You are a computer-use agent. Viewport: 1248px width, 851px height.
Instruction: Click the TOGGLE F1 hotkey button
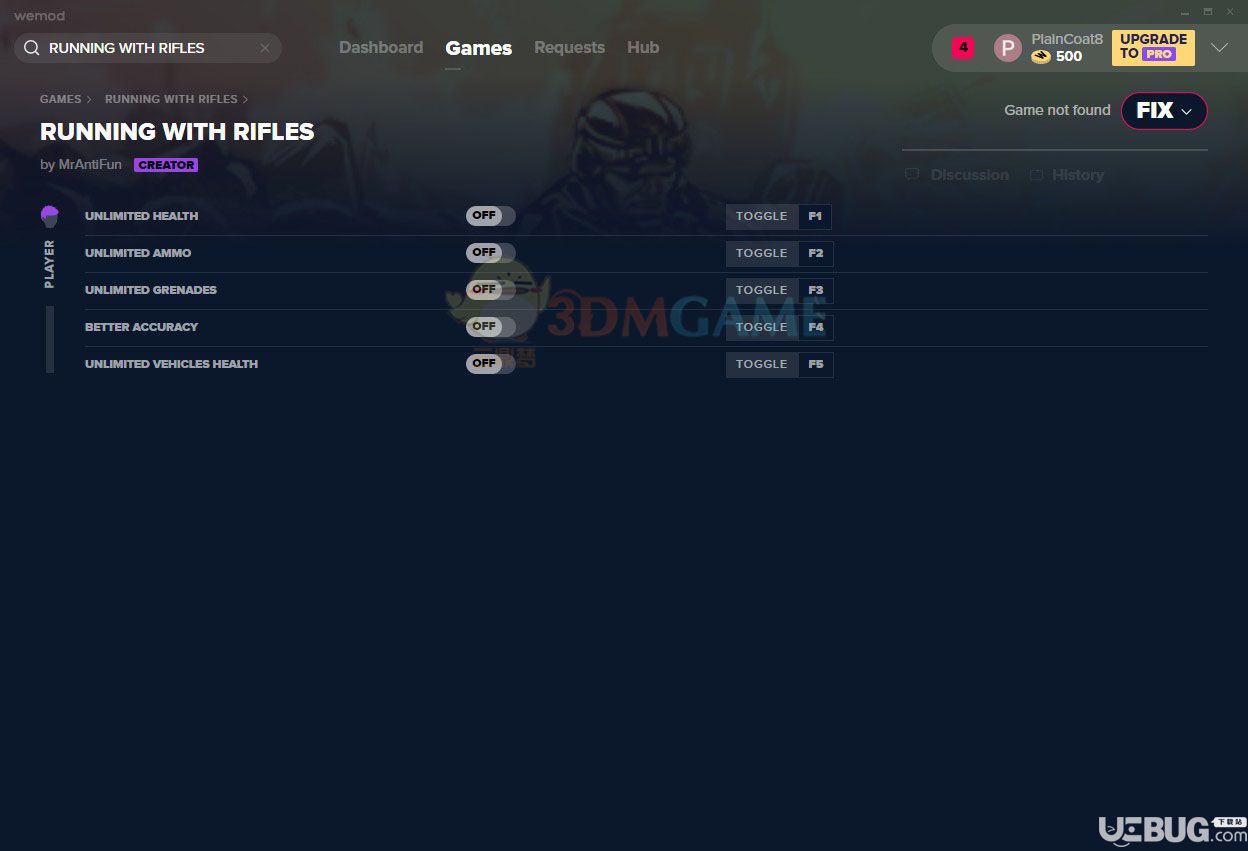pos(779,216)
